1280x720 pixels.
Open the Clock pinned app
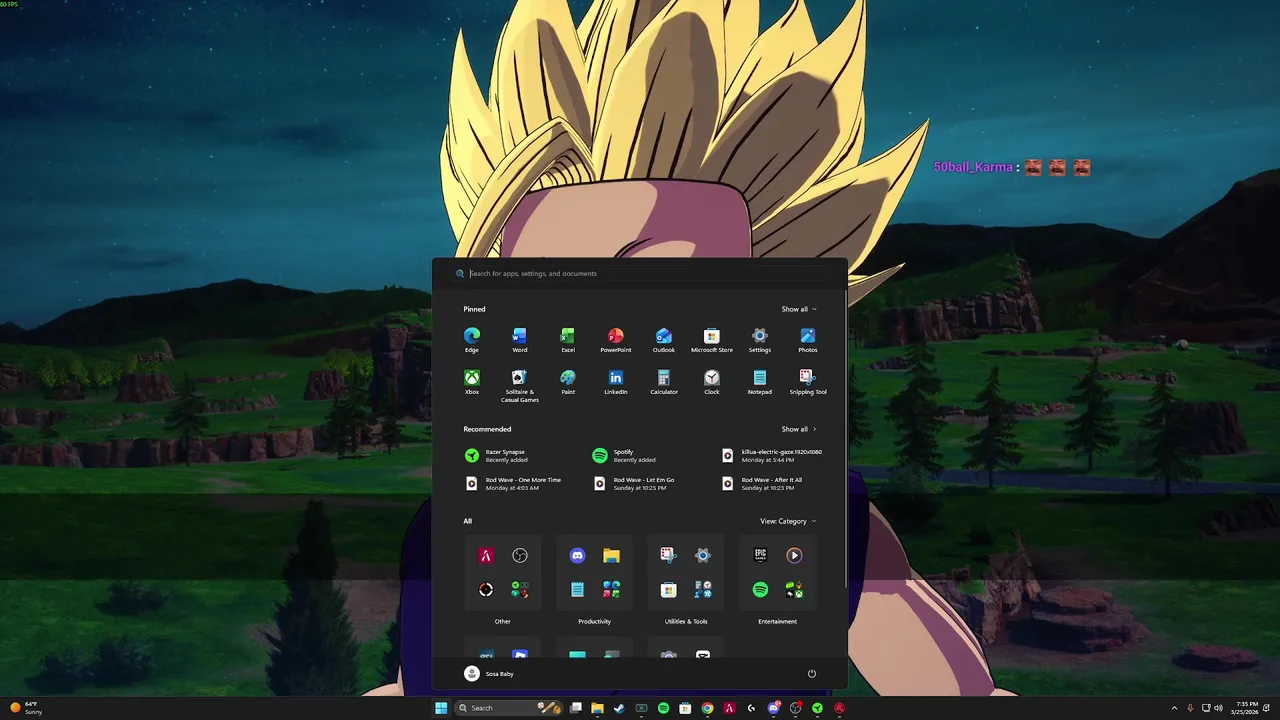(x=711, y=382)
